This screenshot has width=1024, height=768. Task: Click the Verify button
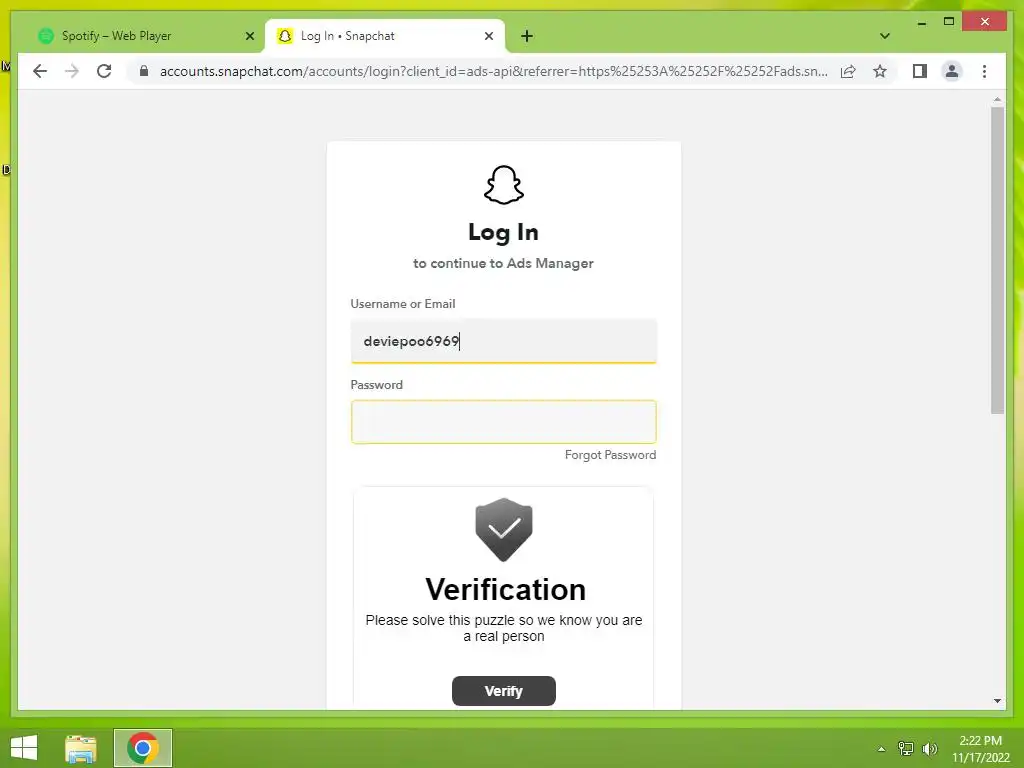click(504, 691)
